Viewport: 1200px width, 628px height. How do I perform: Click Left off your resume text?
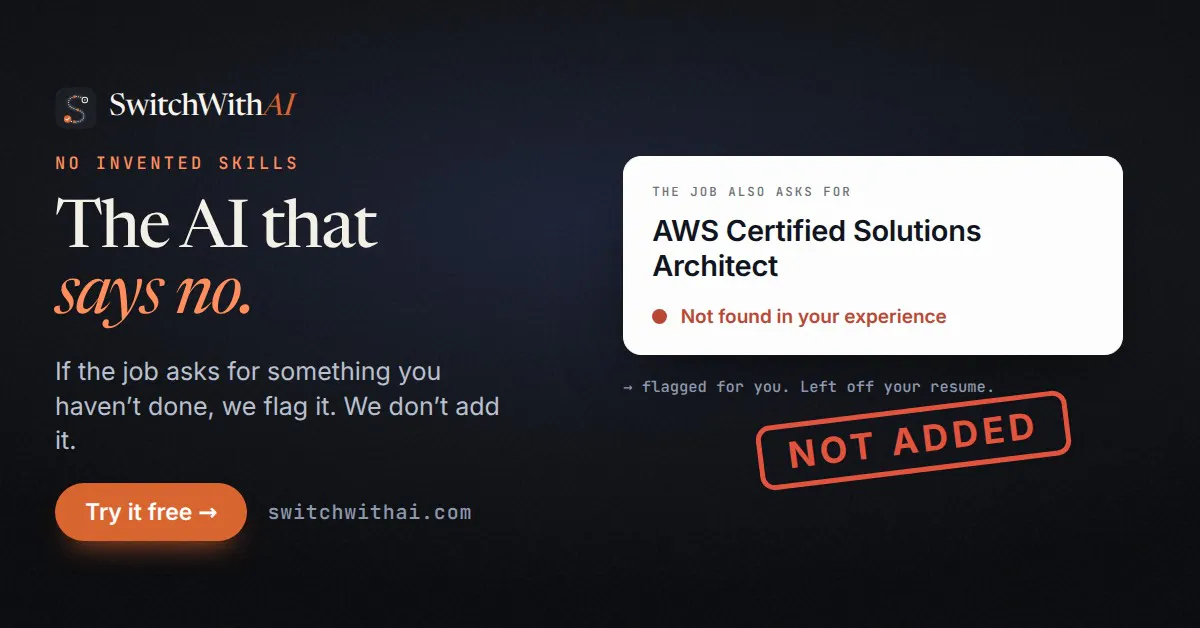(x=897, y=387)
